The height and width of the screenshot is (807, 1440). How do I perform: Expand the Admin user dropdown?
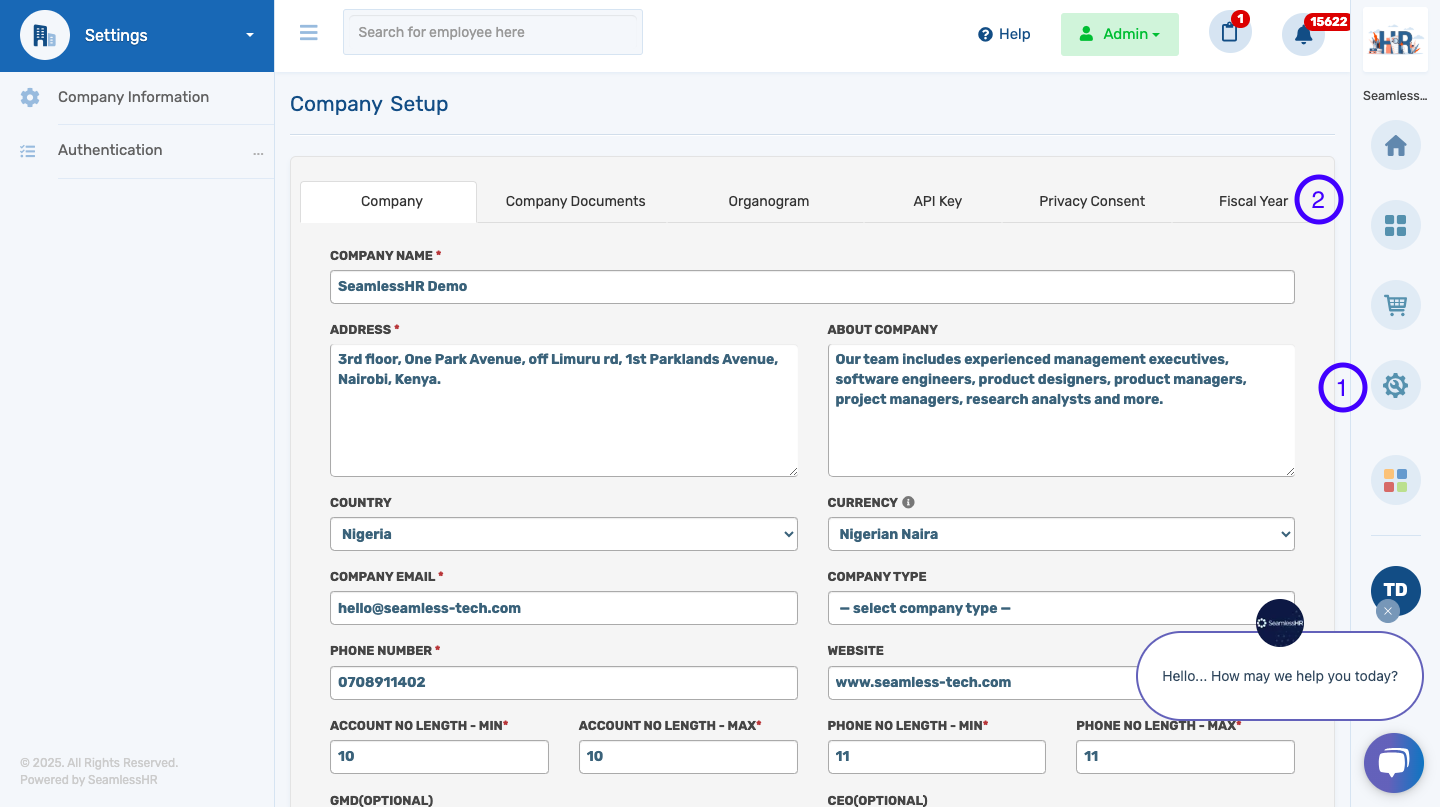(1119, 34)
